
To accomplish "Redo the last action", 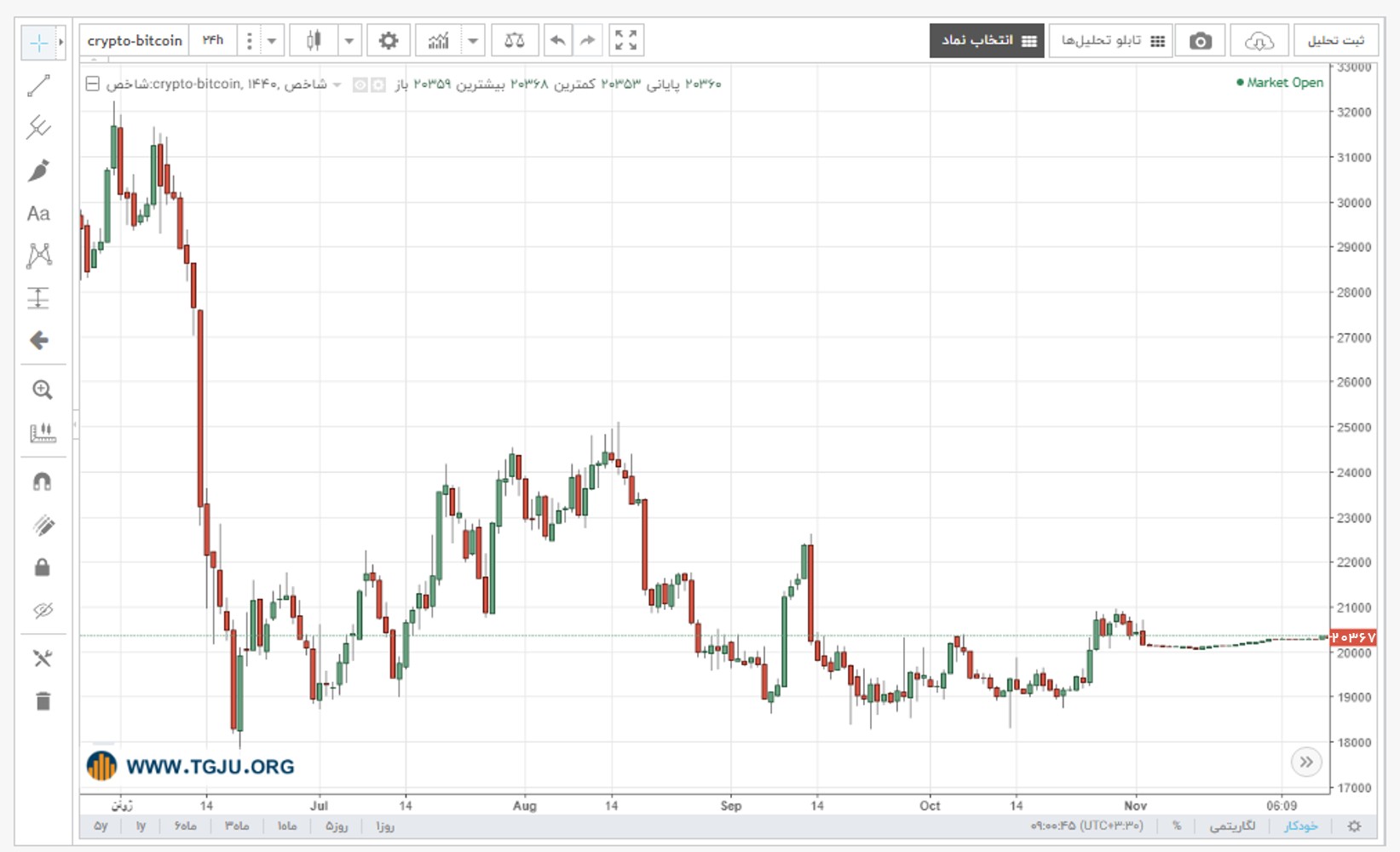I will [x=587, y=40].
